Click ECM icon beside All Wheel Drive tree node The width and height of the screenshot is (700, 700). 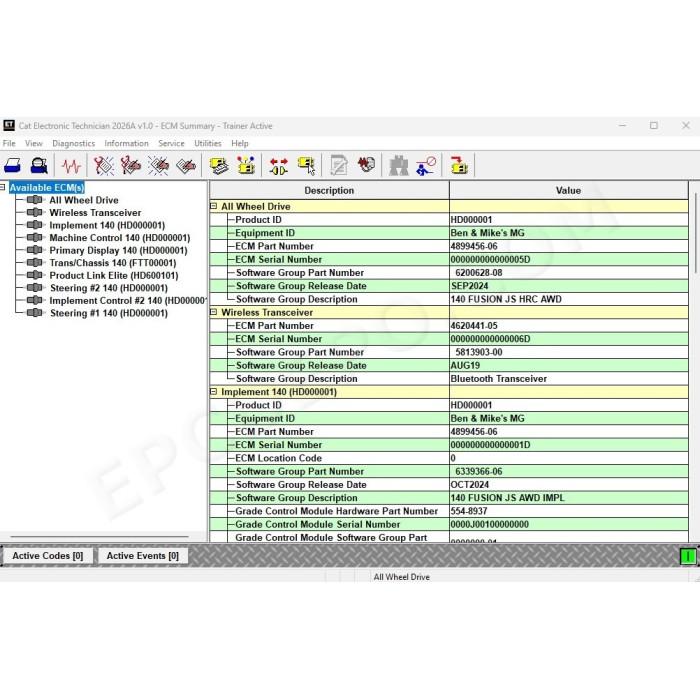point(35,200)
